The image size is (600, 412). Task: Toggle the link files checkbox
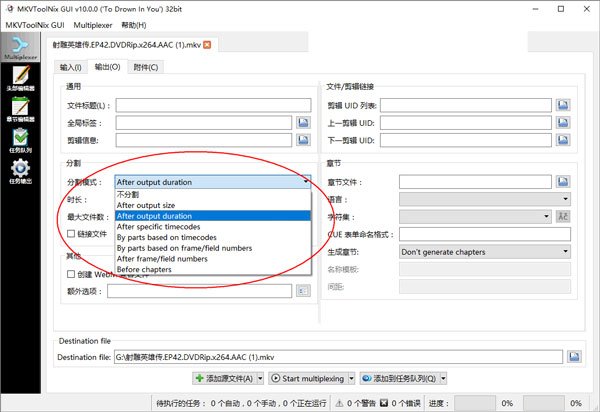point(71,234)
